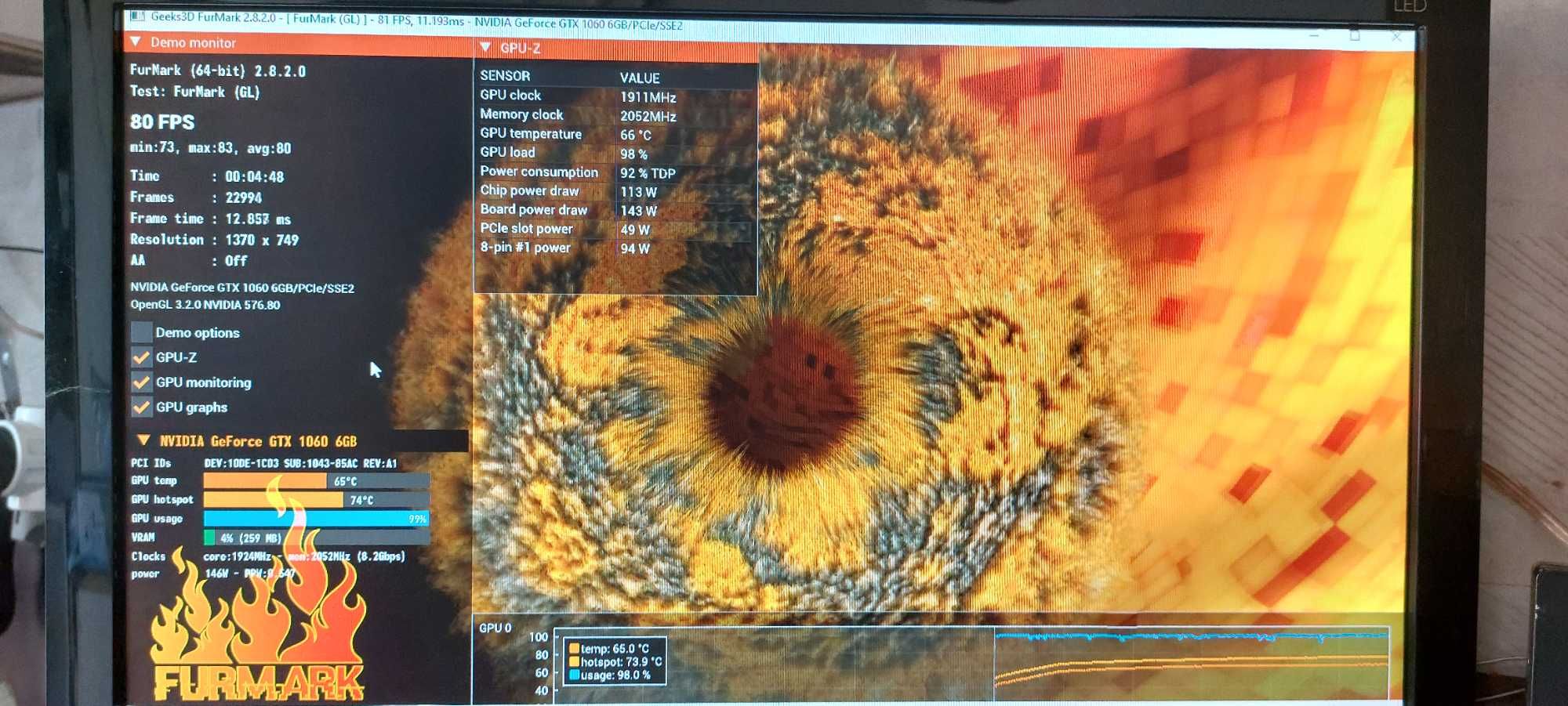
Task: Click the 'FurMark (64-bit) 2.8.2.0' text
Action: (218, 71)
